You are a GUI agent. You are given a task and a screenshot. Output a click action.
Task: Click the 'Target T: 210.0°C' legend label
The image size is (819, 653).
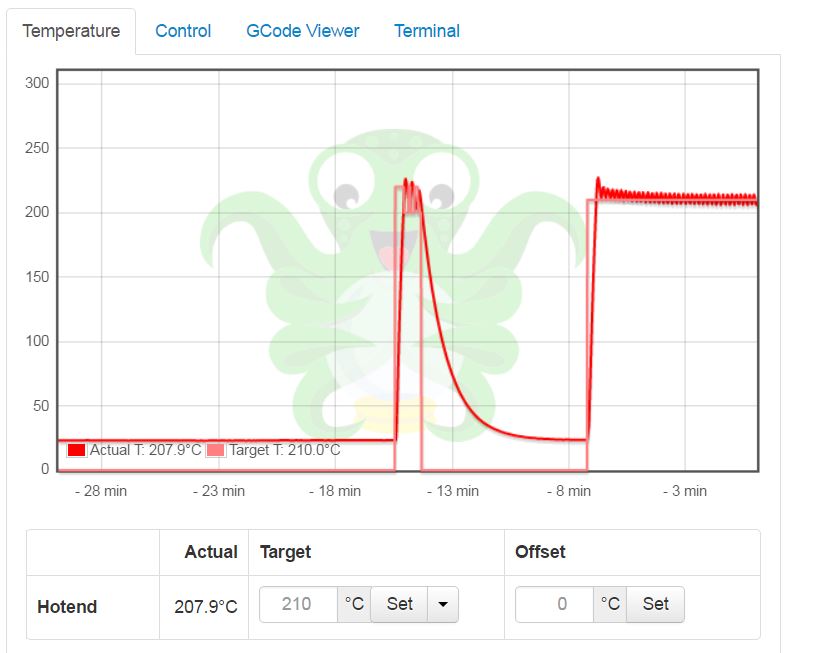[285, 450]
